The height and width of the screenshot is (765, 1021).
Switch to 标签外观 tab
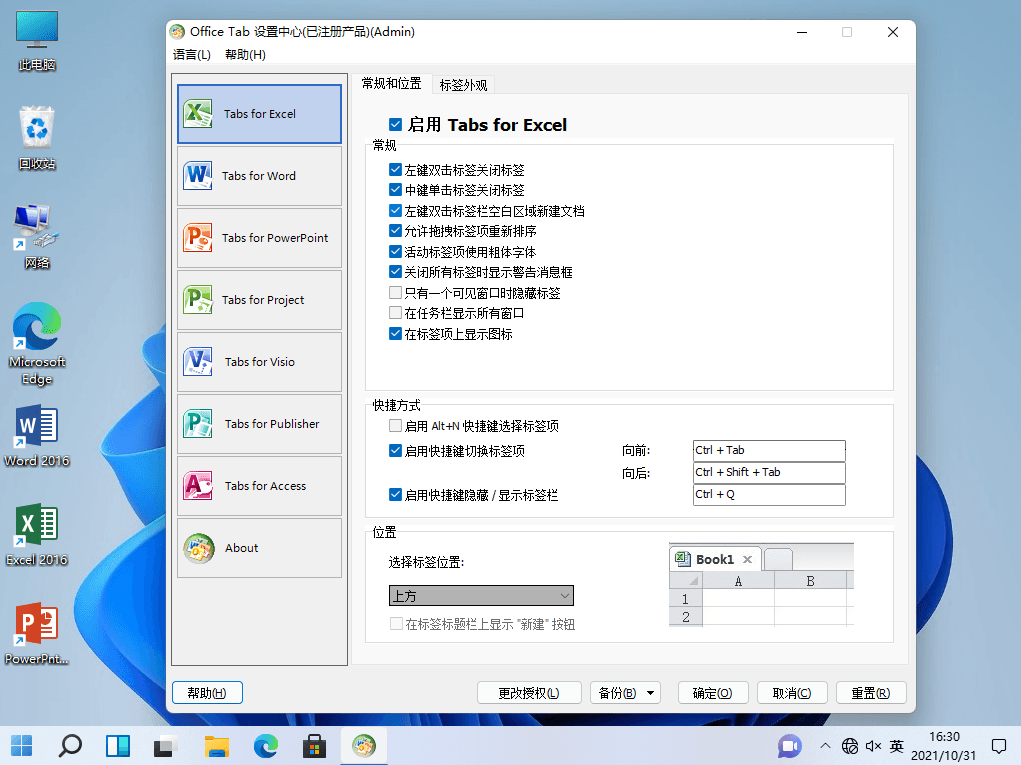coord(463,85)
